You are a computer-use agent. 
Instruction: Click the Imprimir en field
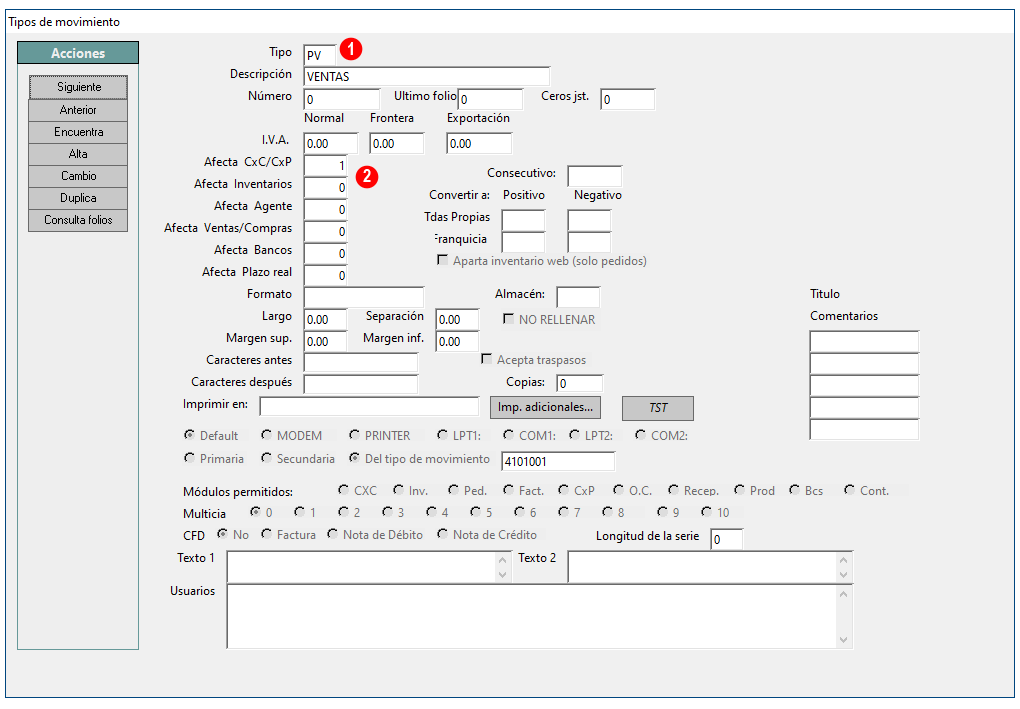click(x=369, y=407)
